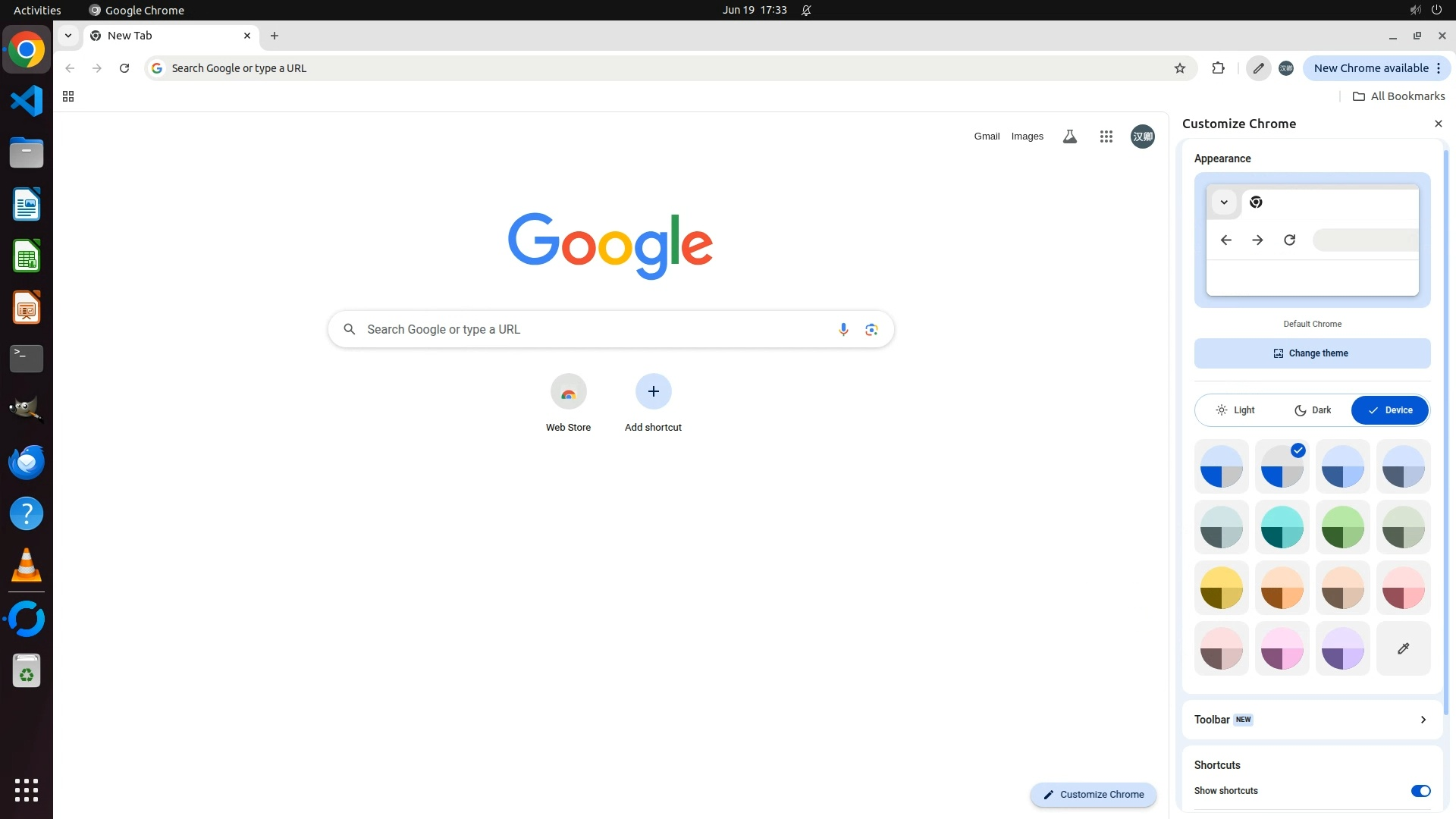Screen dimensions: 1456x819
Task: Reload the current page
Action: tap(124, 68)
